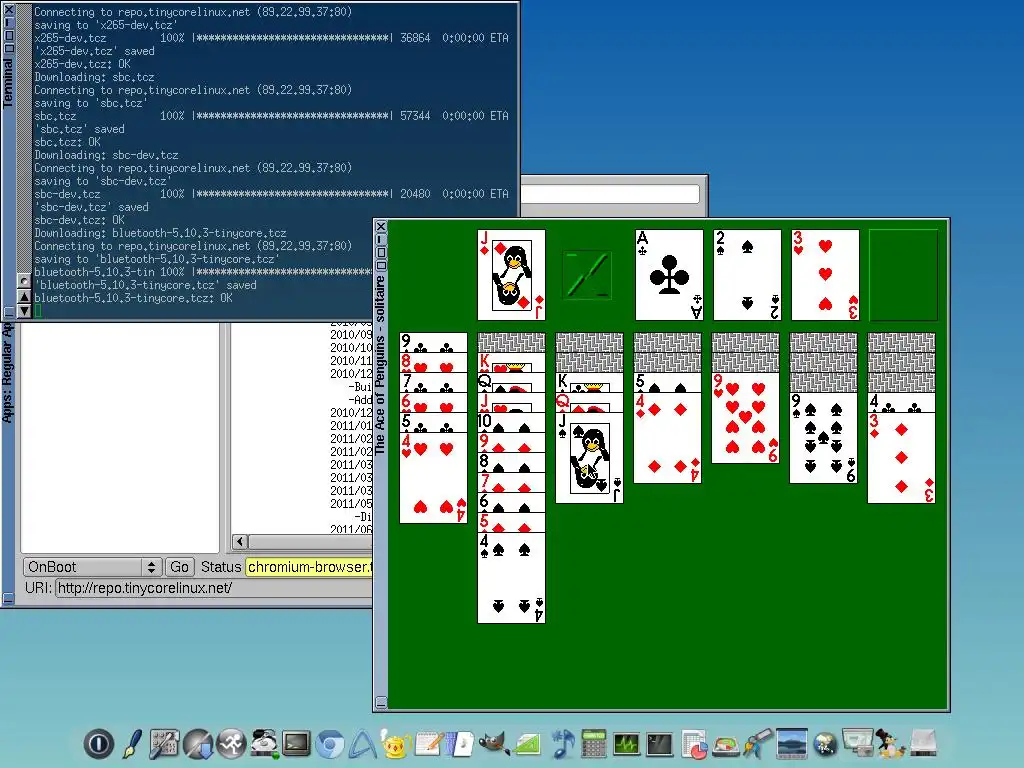
Task: Select the 4 of hearts in first column
Action: 433,477
